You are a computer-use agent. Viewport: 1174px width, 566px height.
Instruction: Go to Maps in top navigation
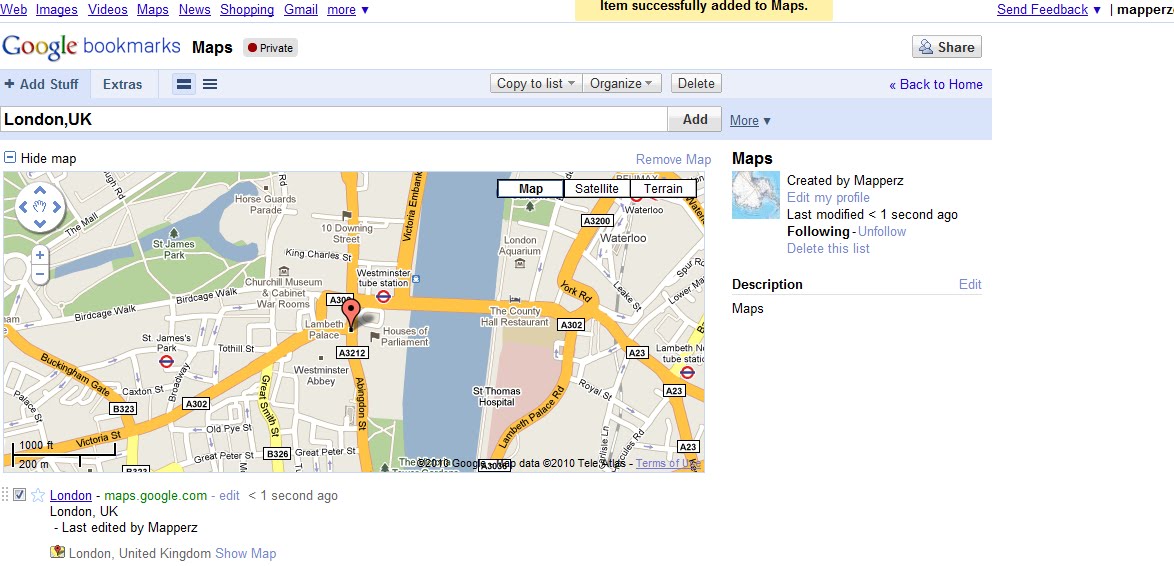(153, 10)
